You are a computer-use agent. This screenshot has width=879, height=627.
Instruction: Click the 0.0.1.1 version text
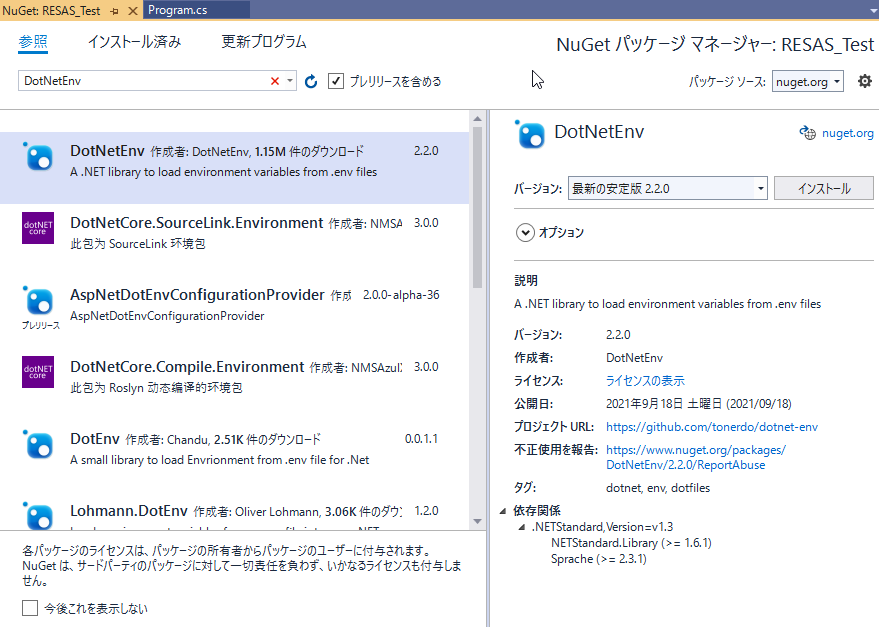tap(422, 439)
